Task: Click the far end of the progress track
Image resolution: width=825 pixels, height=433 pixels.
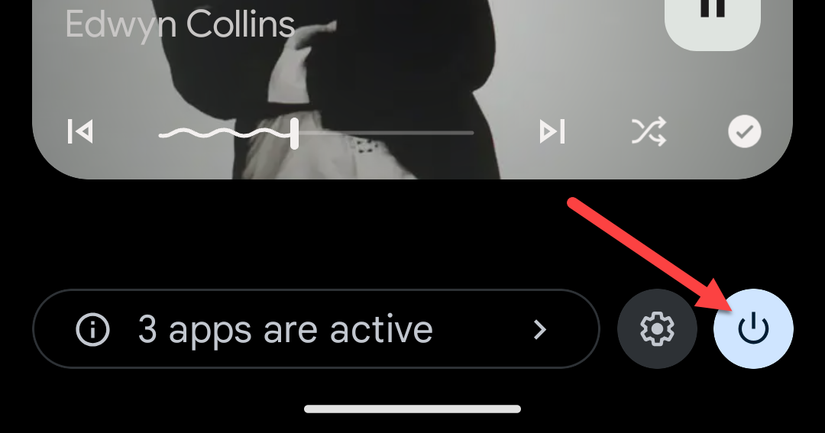Action: click(x=471, y=133)
